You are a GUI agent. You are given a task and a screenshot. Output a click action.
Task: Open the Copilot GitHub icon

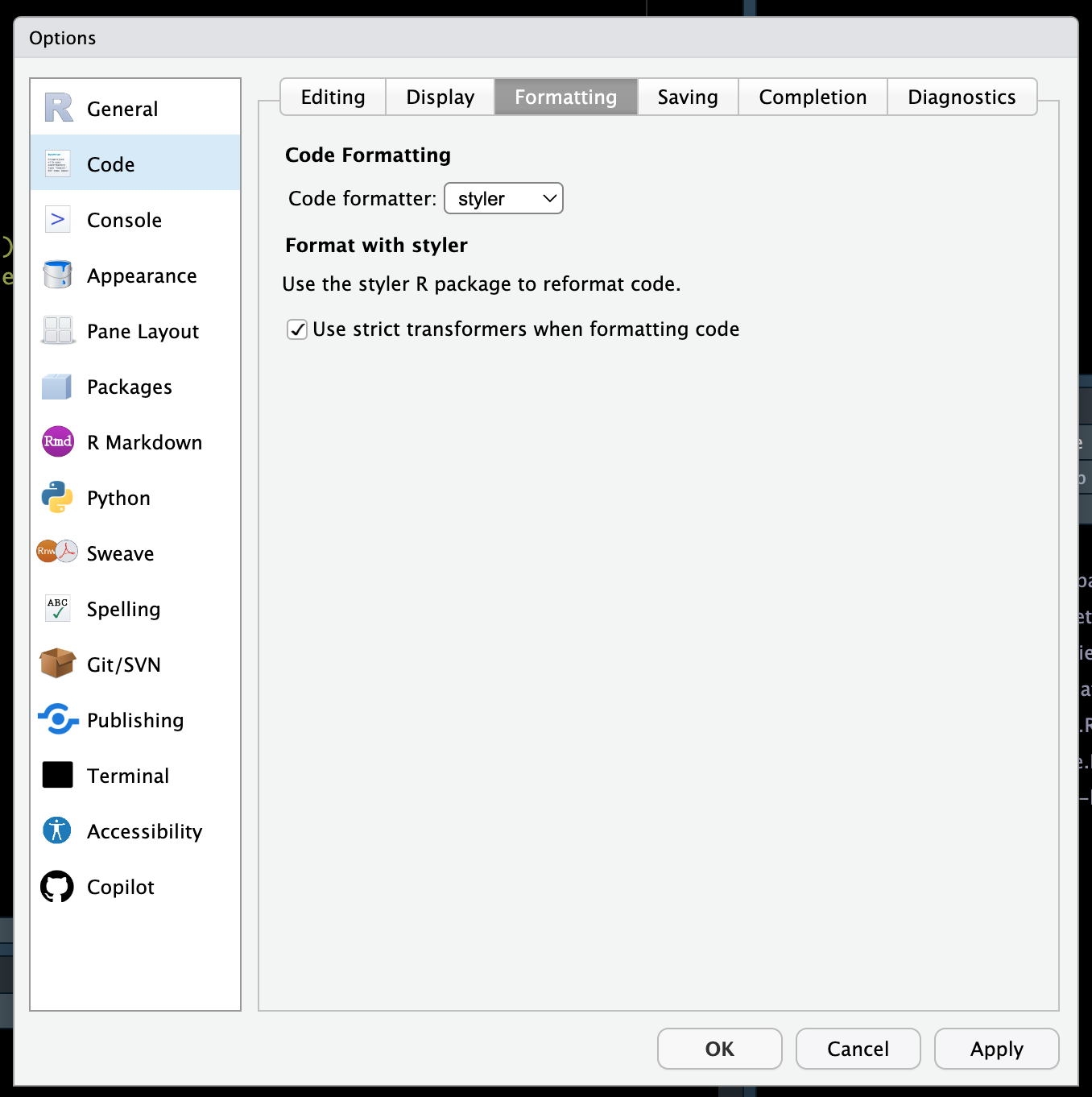click(x=58, y=887)
